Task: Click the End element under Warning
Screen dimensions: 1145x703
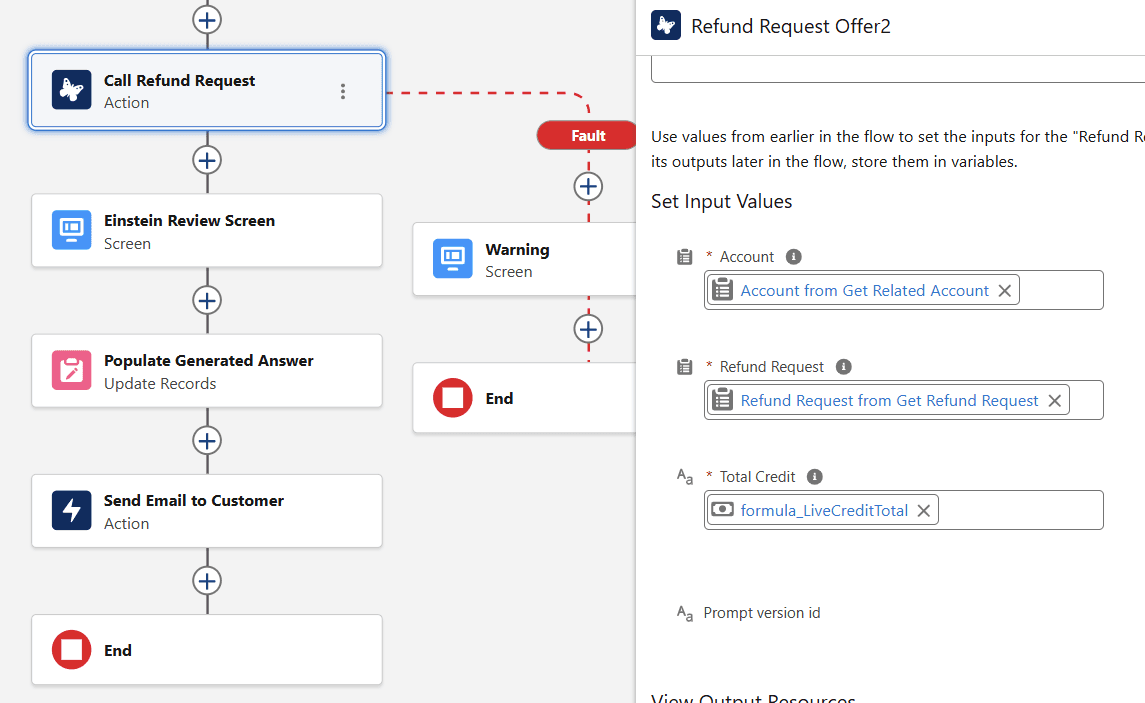Action: 453,398
